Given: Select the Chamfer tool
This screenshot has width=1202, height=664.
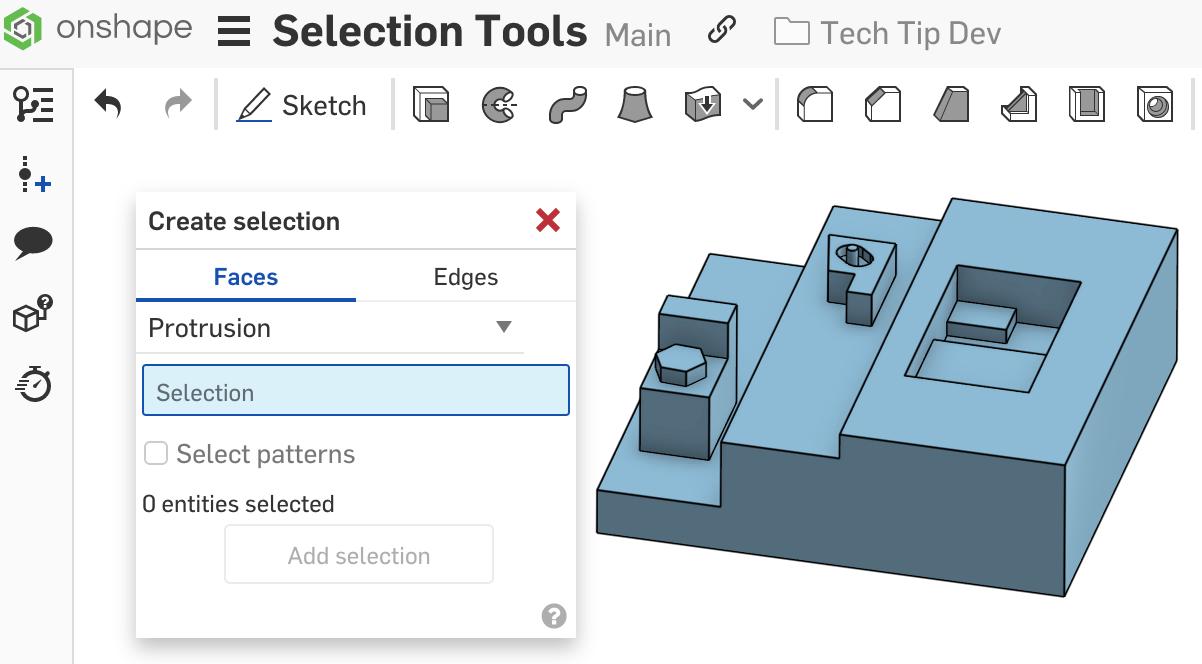Looking at the screenshot, I should [882, 103].
